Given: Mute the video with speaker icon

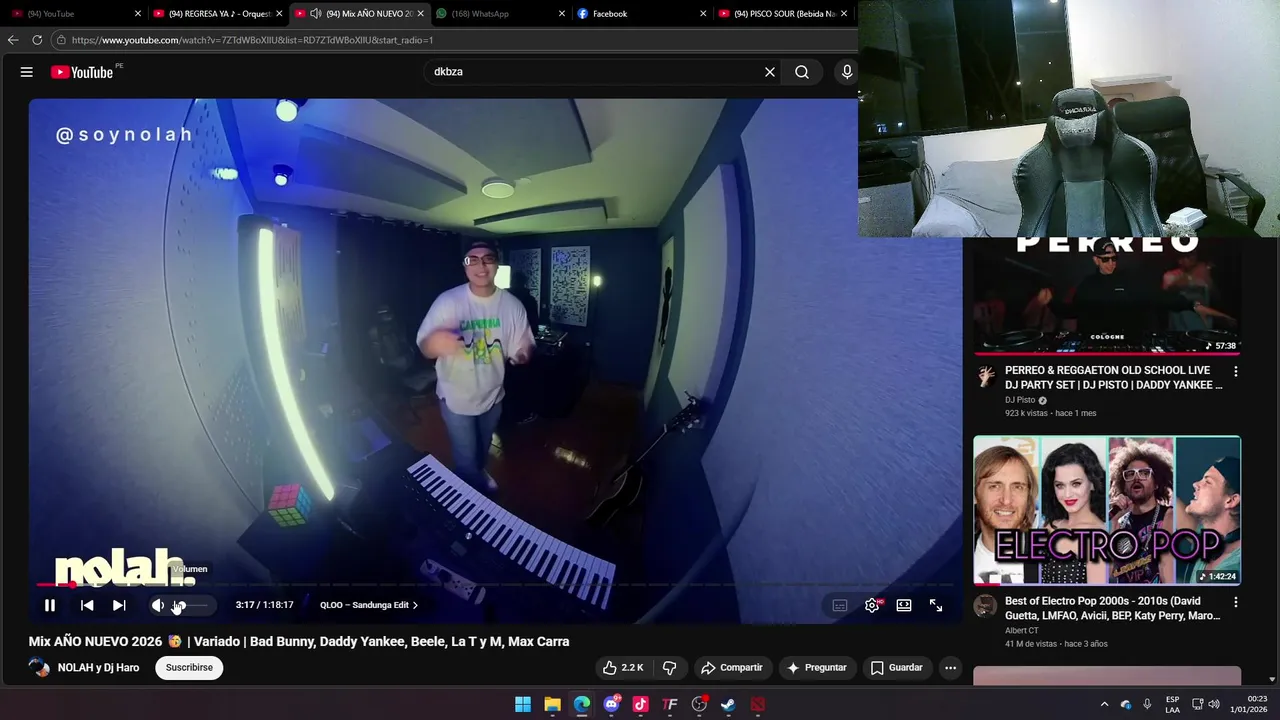Looking at the screenshot, I should 157,605.
